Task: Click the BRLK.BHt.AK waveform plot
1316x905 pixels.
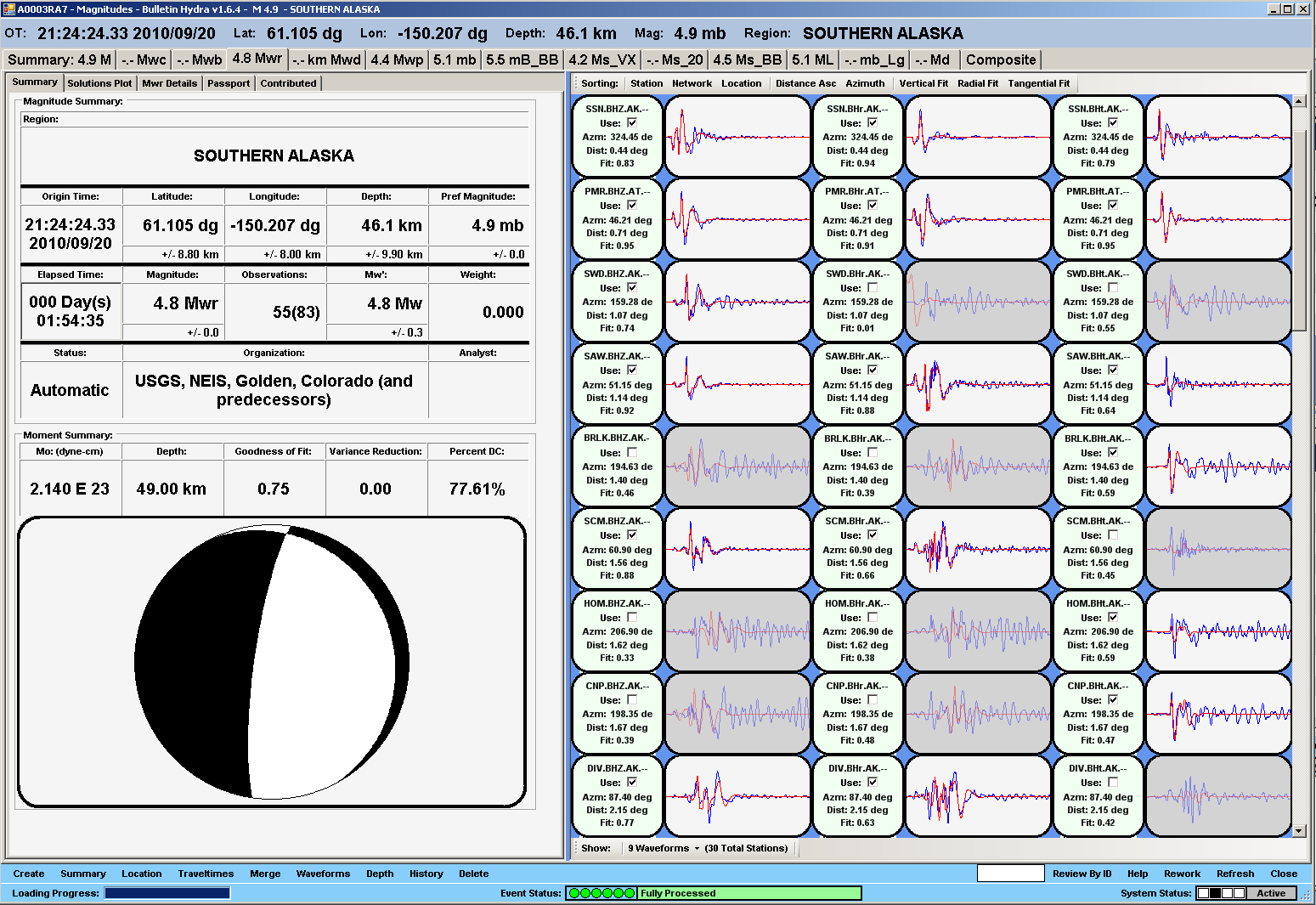Action: (1218, 467)
